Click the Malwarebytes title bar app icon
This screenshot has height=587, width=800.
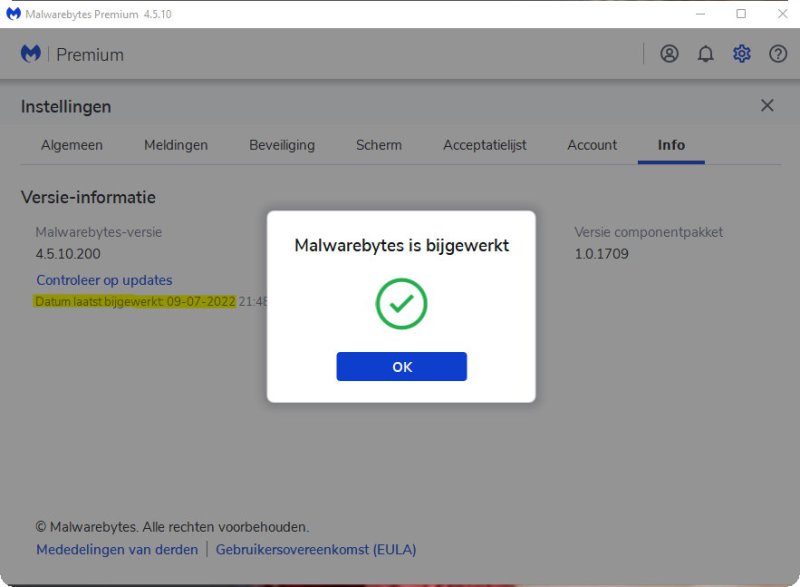[13, 14]
